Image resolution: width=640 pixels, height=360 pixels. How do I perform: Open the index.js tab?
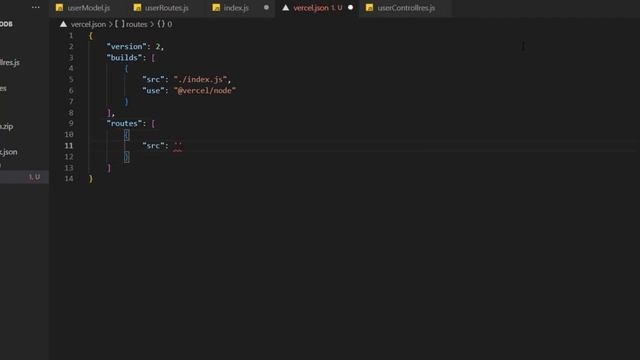236,8
